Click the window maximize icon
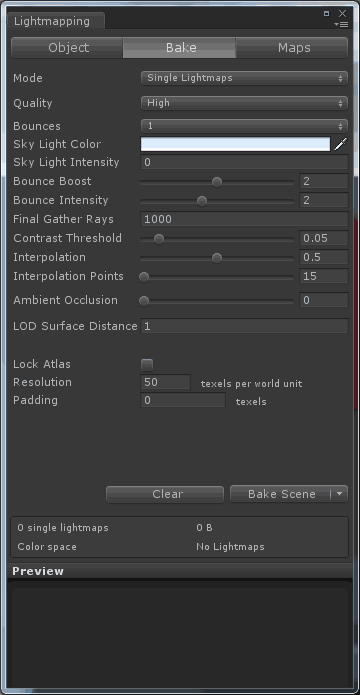This screenshot has width=360, height=695. [326, 13]
